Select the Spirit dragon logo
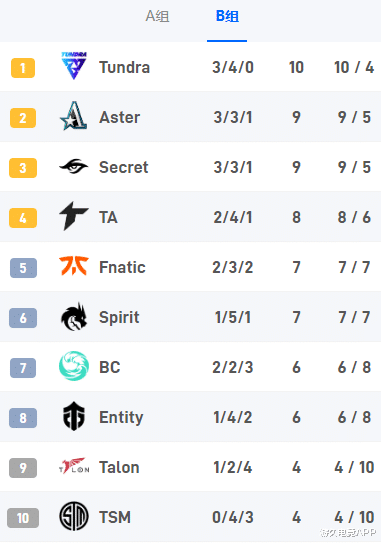 point(74,316)
